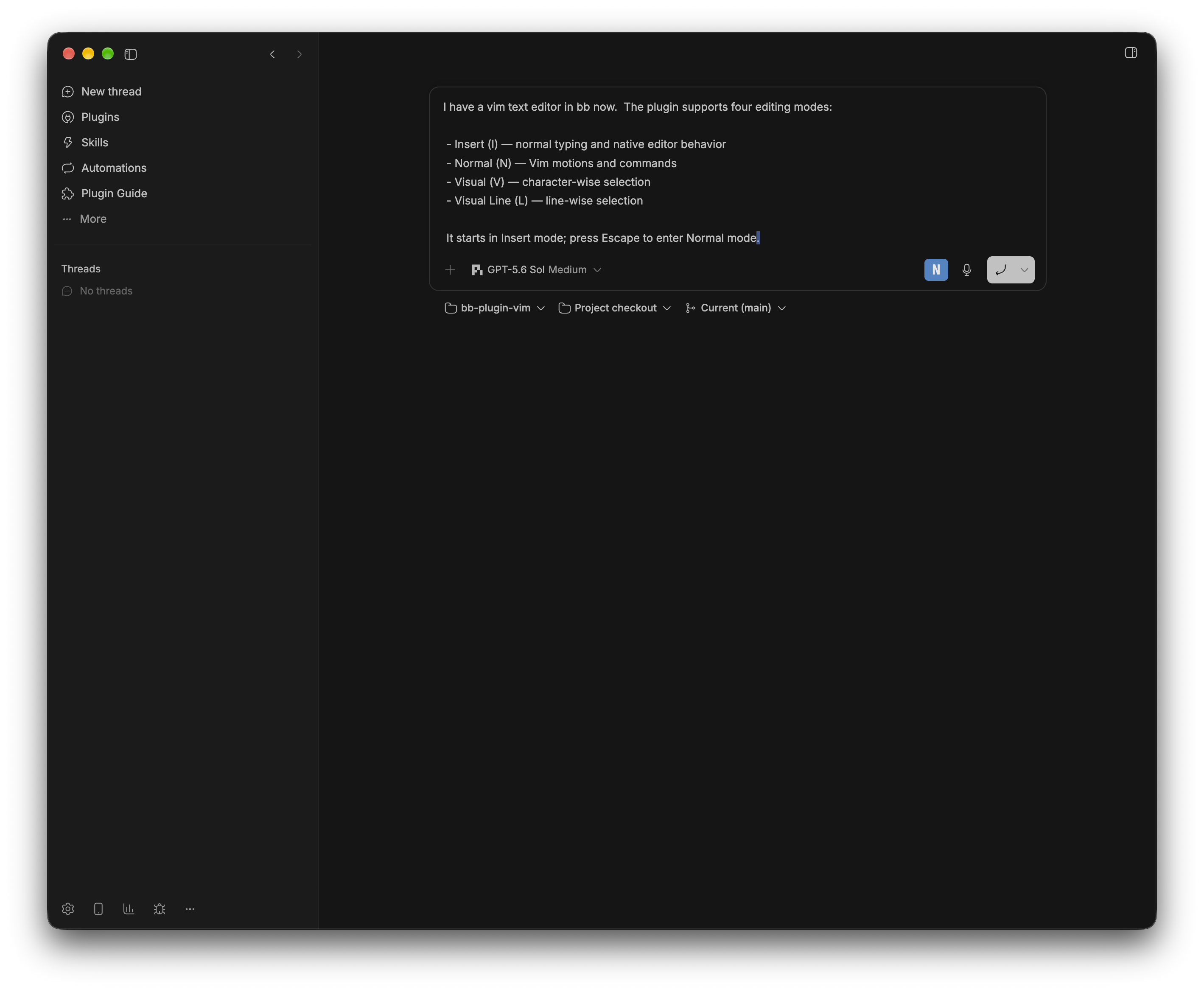Image resolution: width=1204 pixels, height=992 pixels.
Task: Open the Plugin Guide
Action: click(104, 193)
